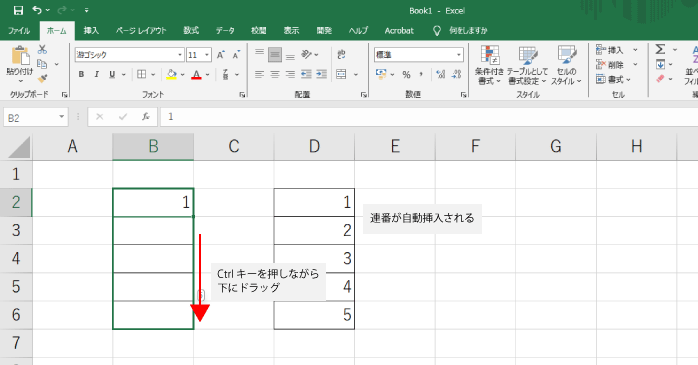This screenshot has width=698, height=365.
Task: Open Cell Styles (セルのスタイル)
Action: pyautogui.click(x=566, y=65)
